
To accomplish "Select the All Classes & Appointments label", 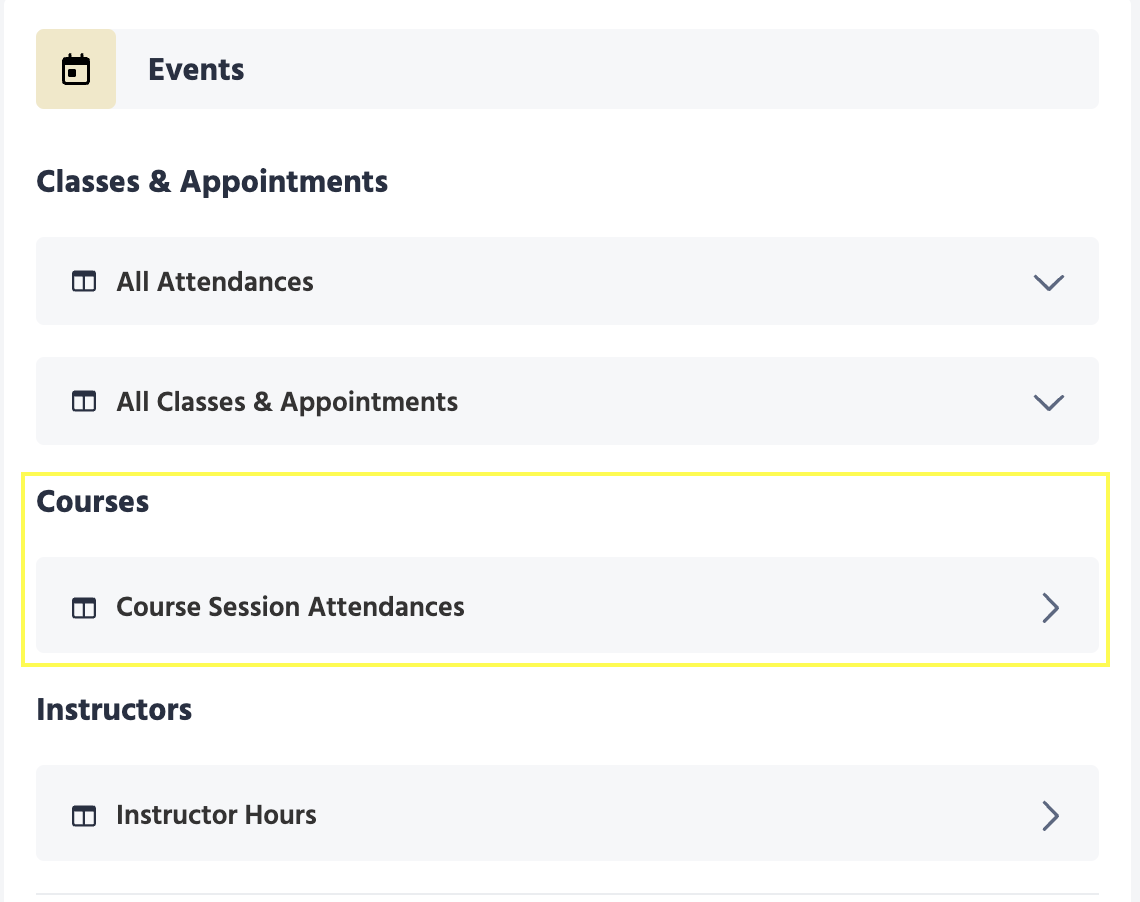I will (x=287, y=402).
